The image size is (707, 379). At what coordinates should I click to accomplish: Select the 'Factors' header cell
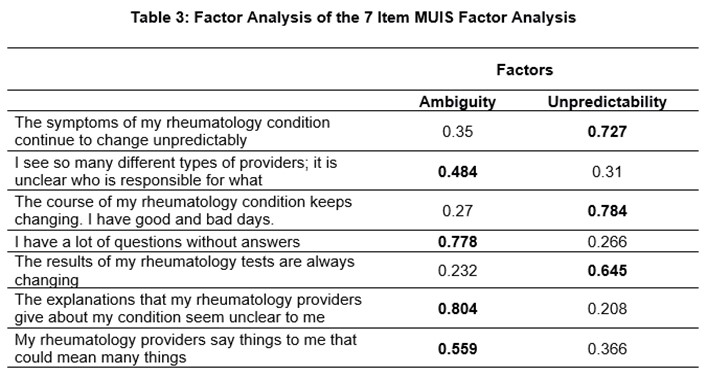tap(524, 70)
